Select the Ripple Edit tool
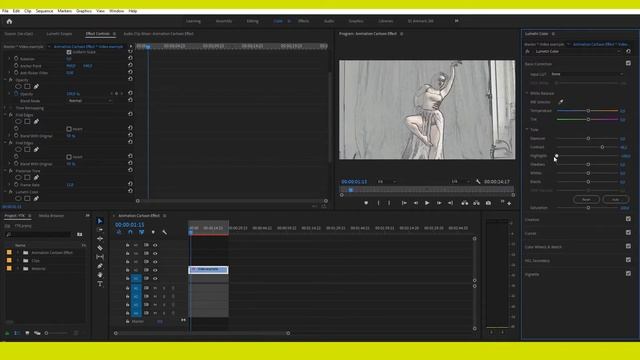The image size is (640, 360). click(100, 239)
